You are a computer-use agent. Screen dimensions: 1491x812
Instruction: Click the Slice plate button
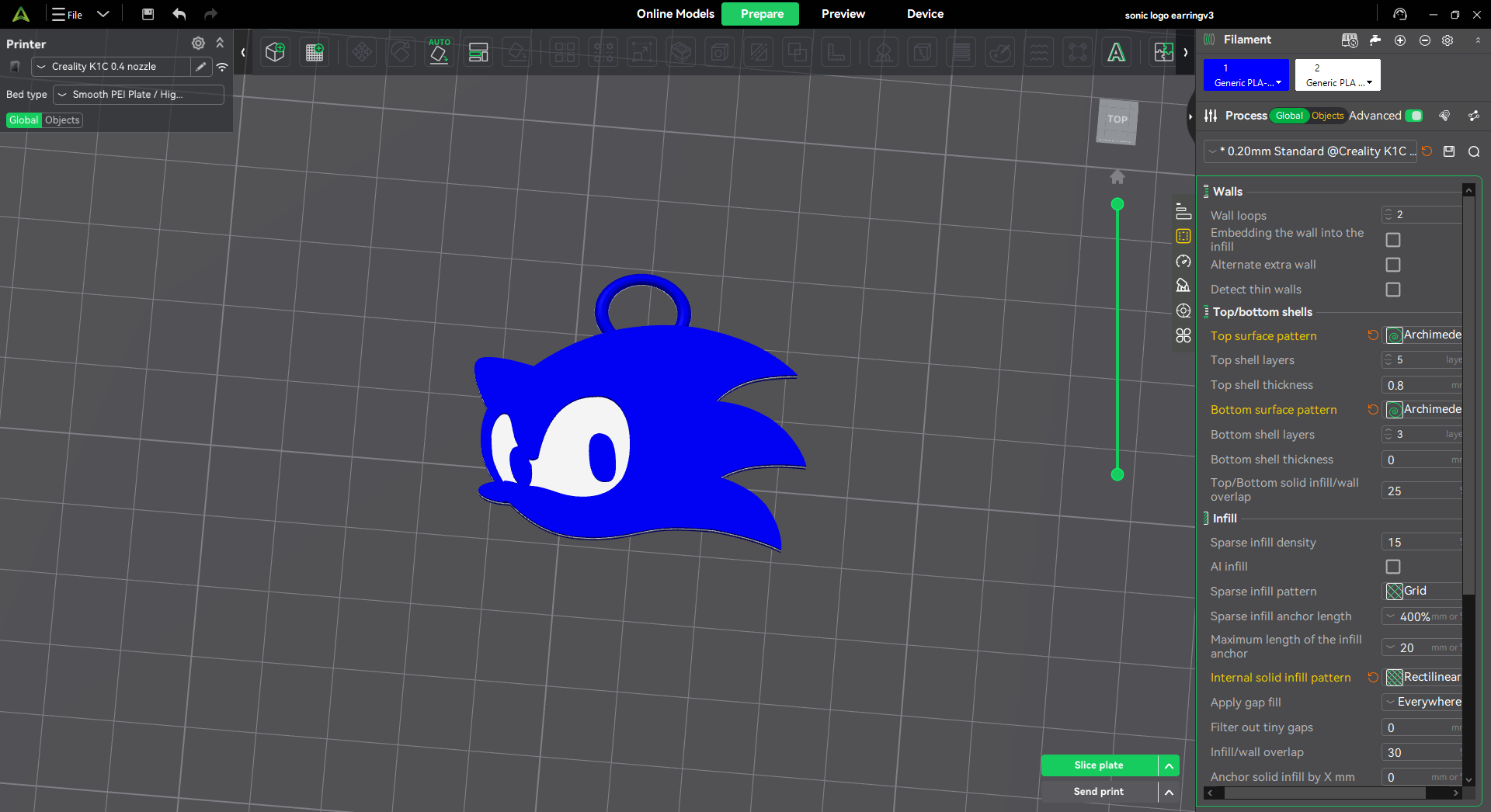(1099, 765)
